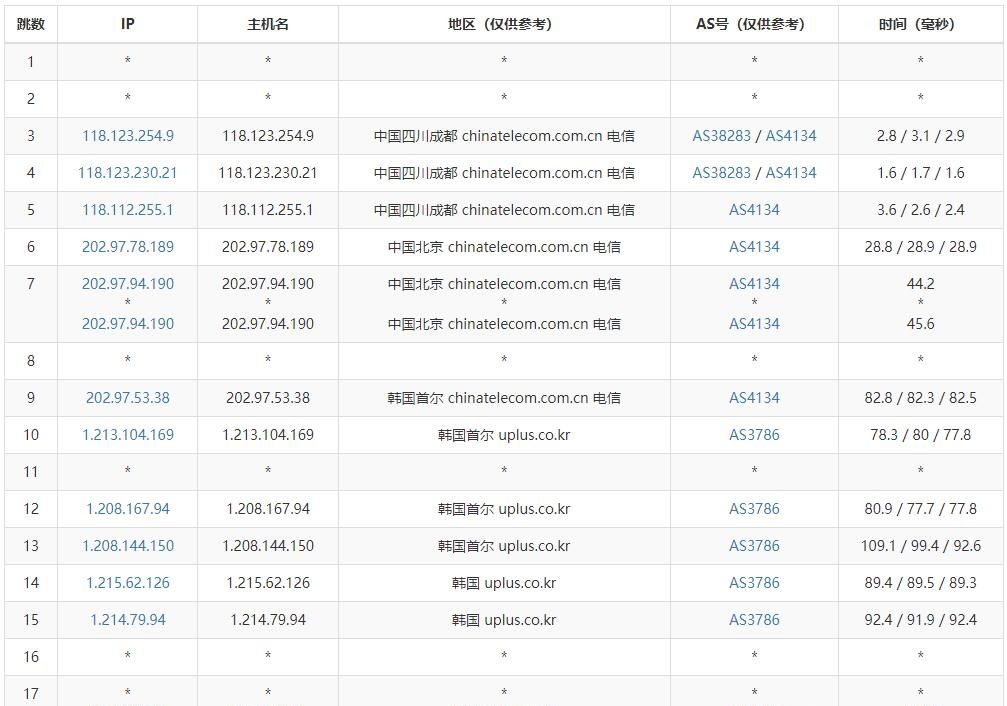Open the first 202.97.94.190 IP link in hop 7

coord(128,284)
